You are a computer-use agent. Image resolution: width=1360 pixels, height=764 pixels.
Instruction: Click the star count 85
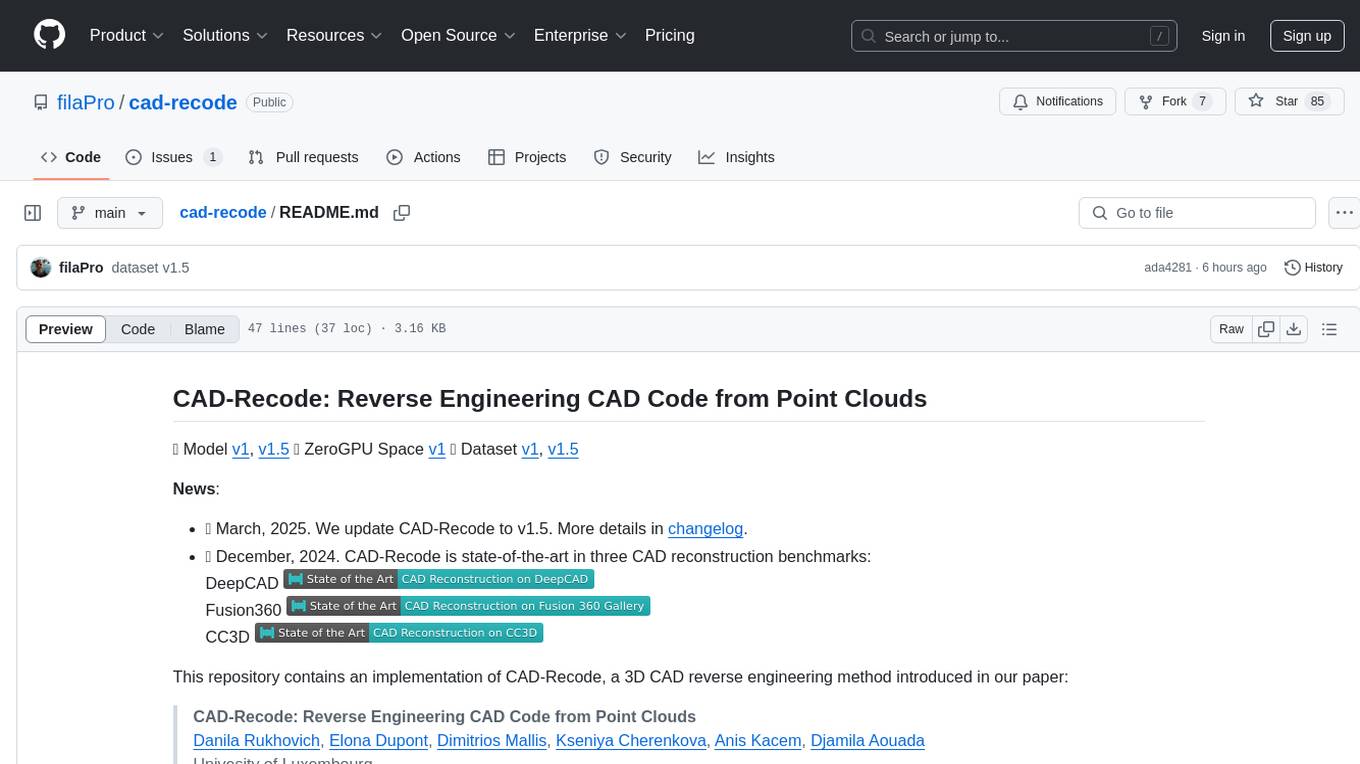pos(1317,102)
